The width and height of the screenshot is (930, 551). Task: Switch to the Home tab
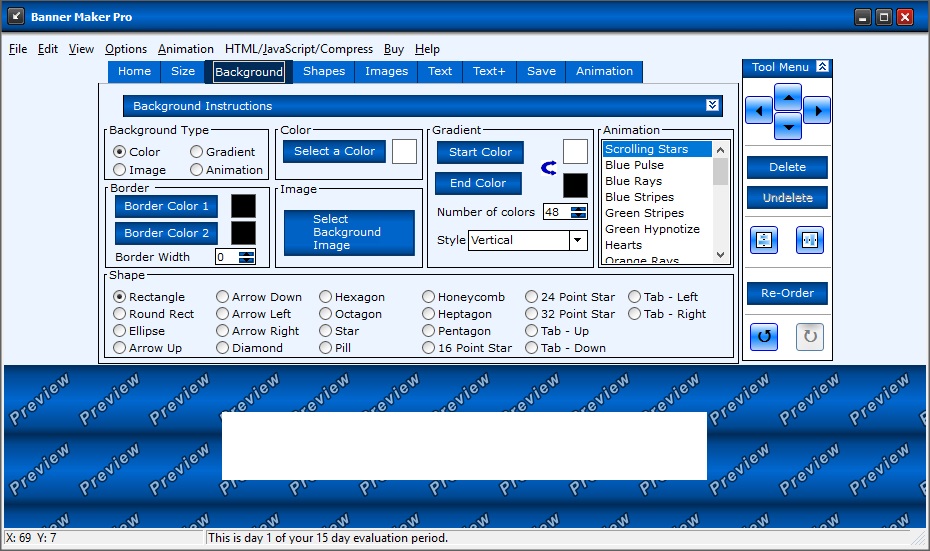click(x=135, y=71)
